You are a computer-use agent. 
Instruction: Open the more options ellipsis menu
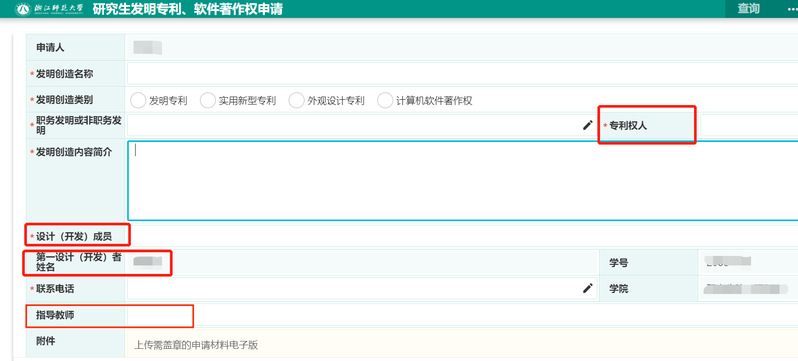792,9
